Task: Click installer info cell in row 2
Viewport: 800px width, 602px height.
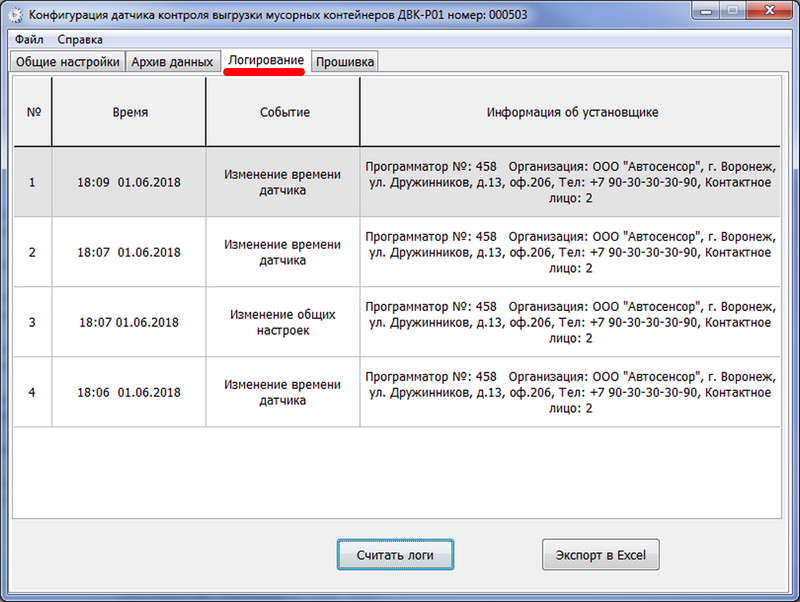Action: [x=570, y=252]
